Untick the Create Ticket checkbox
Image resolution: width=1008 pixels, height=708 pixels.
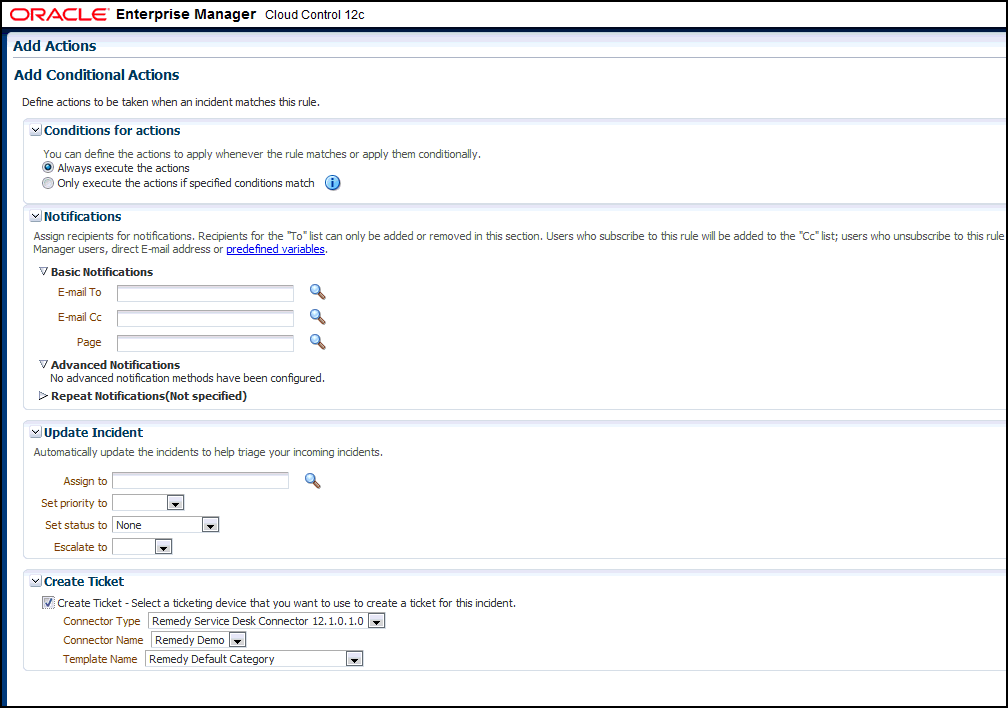48,603
